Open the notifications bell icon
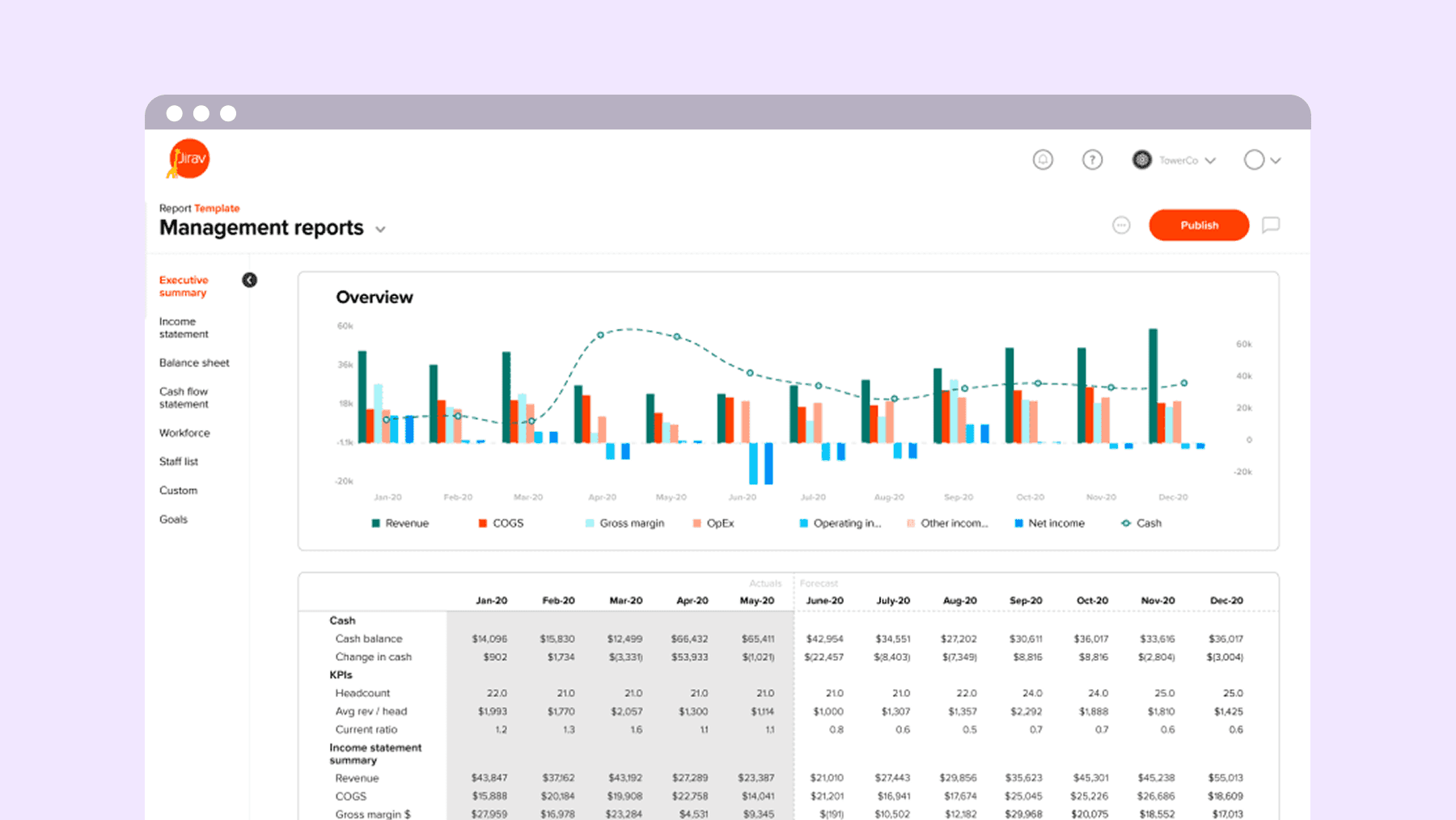1456x820 pixels. 1043,160
